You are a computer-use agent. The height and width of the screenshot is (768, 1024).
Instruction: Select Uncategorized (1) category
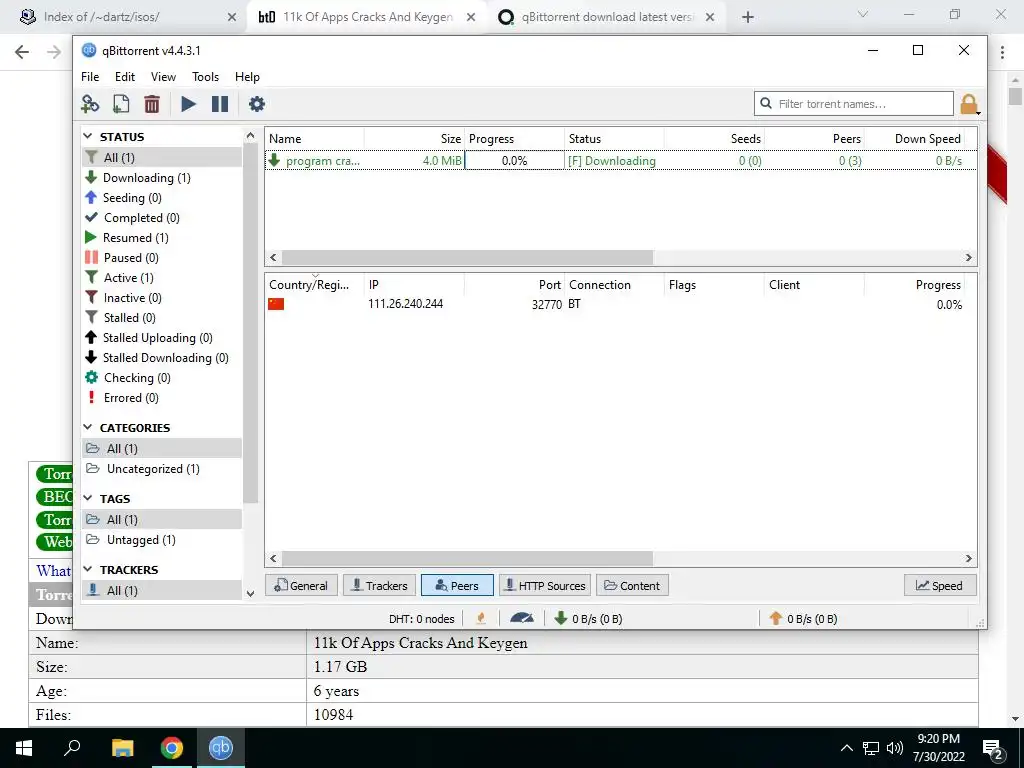[162, 469]
